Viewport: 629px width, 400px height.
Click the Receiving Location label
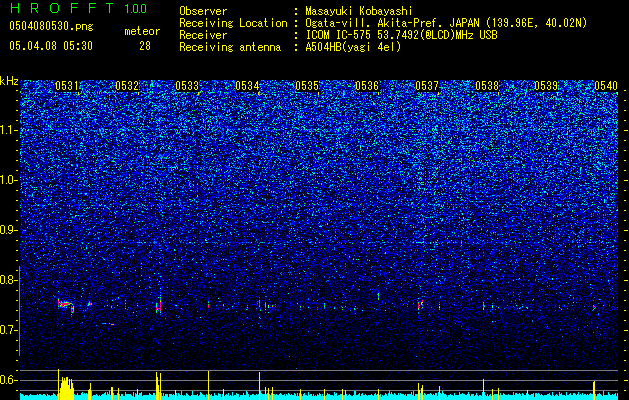click(x=233, y=23)
